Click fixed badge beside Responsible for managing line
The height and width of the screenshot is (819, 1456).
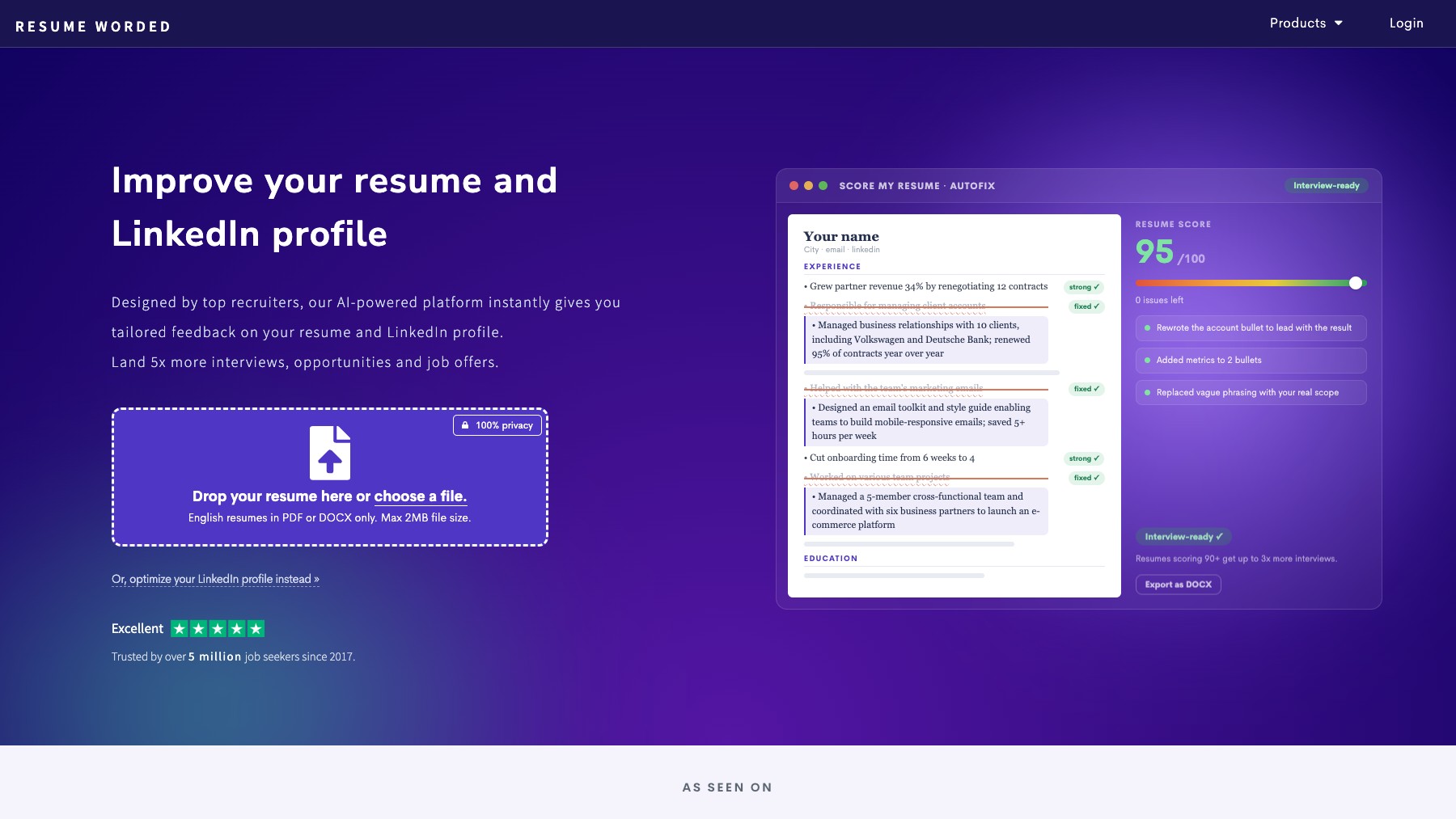coord(1086,306)
